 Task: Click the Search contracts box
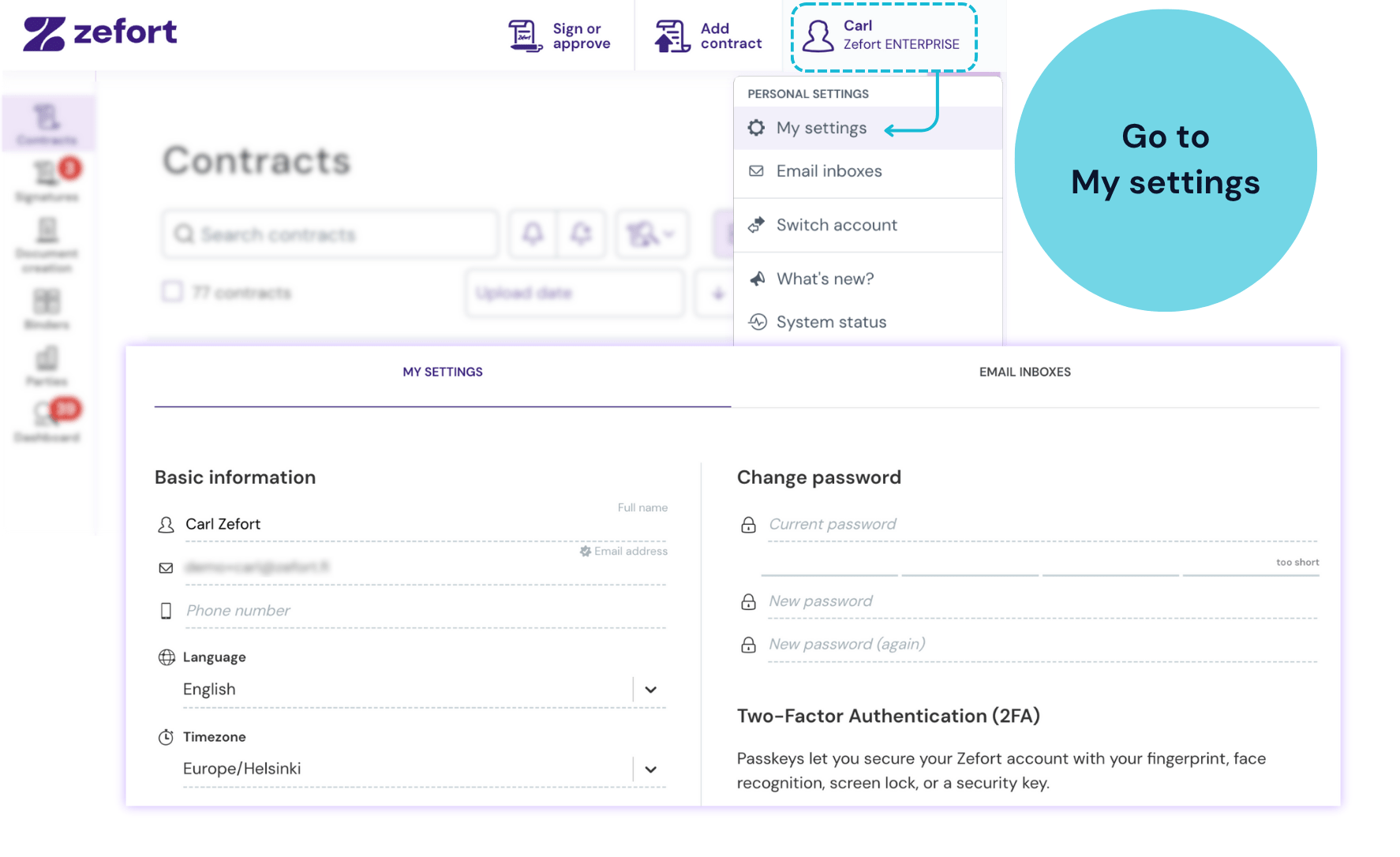330,234
